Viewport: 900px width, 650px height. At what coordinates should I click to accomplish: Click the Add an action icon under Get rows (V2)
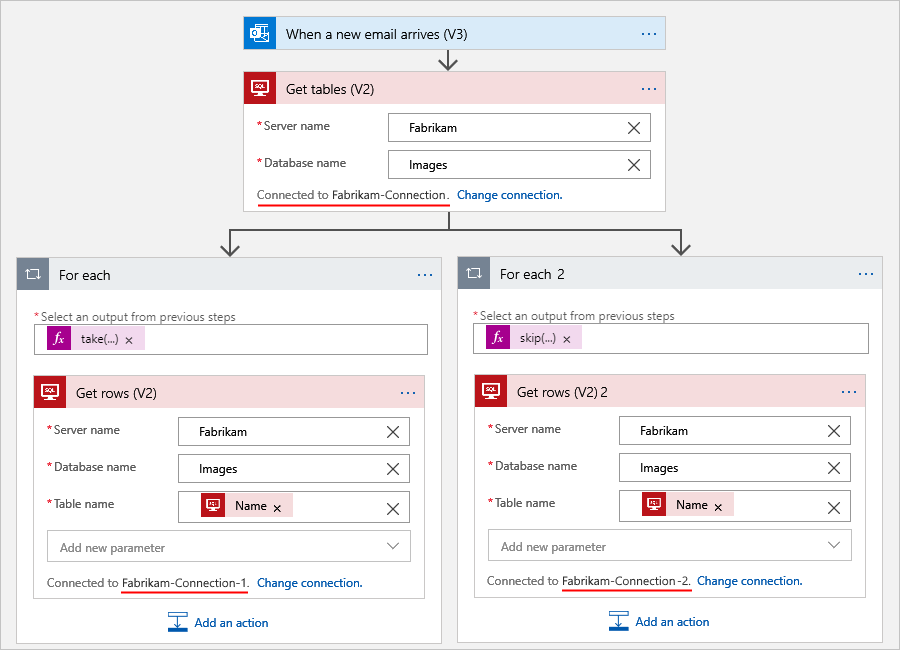coord(178,622)
